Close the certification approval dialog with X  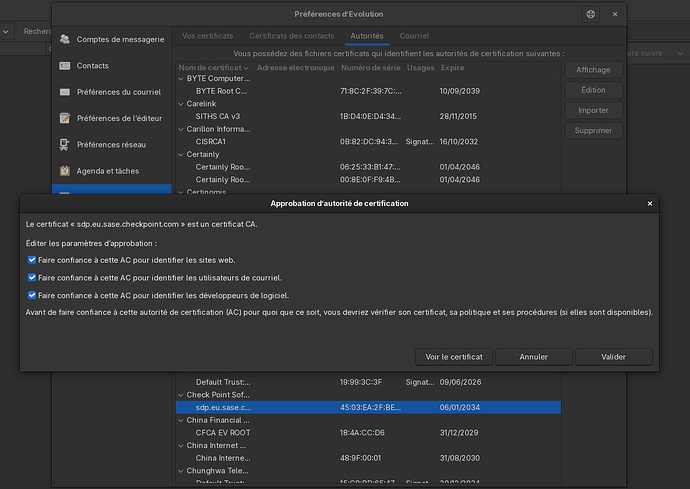coord(650,203)
